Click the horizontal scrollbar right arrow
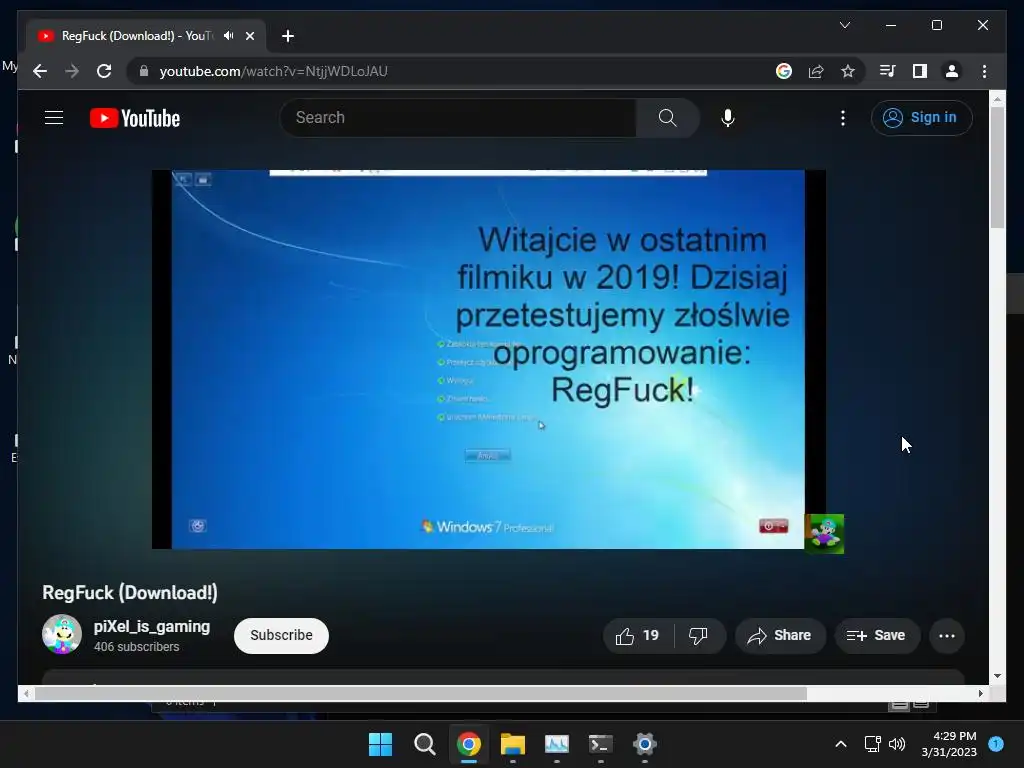This screenshot has height=768, width=1024. (981, 693)
